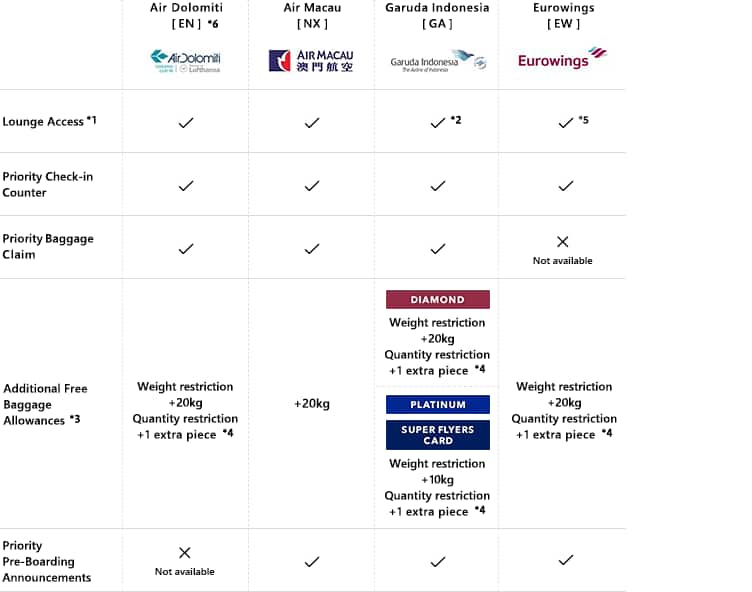Click the Garuda DIAMOND tier badge
Image resolution: width=752 pixels, height=592 pixels.
(437, 299)
